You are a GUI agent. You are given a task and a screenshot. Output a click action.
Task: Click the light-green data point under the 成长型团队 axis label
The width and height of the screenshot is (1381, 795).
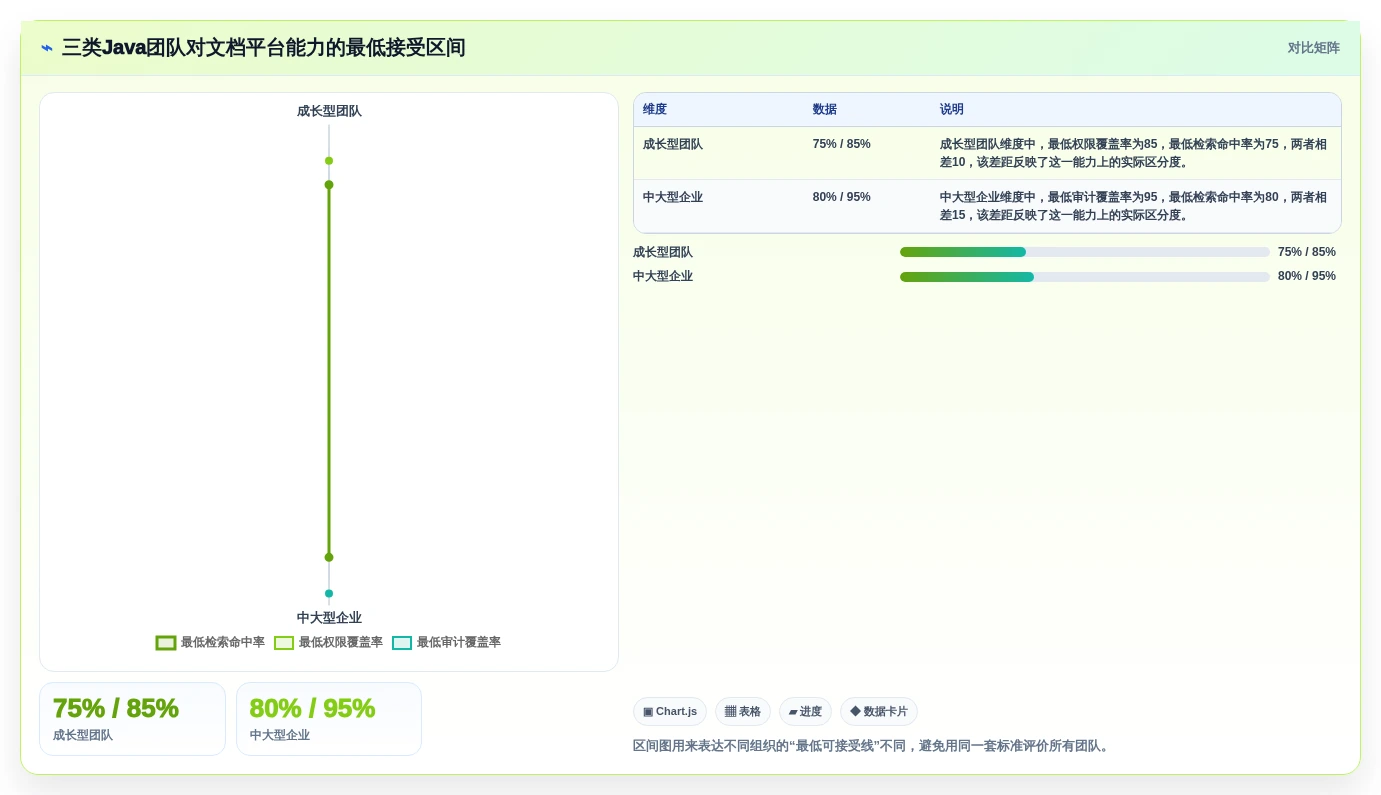coord(329,161)
